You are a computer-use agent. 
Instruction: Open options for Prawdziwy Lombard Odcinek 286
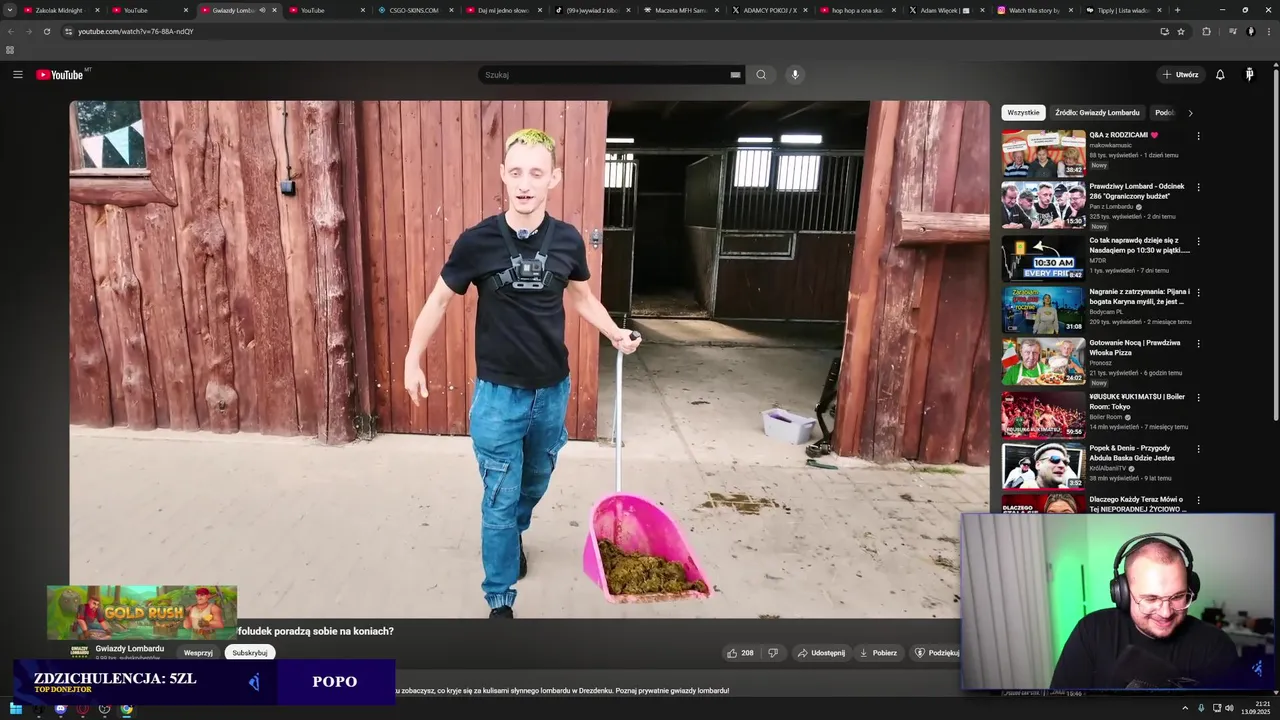(x=1198, y=187)
